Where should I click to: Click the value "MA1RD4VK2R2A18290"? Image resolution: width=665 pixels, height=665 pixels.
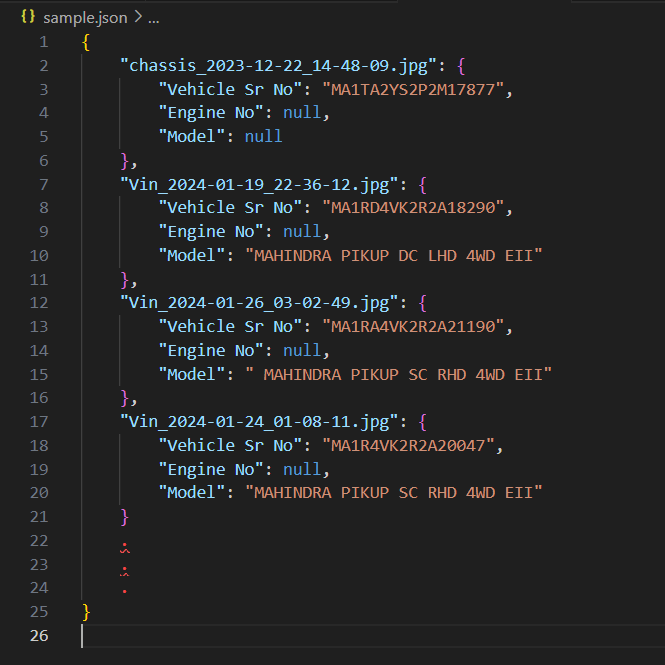(x=413, y=208)
